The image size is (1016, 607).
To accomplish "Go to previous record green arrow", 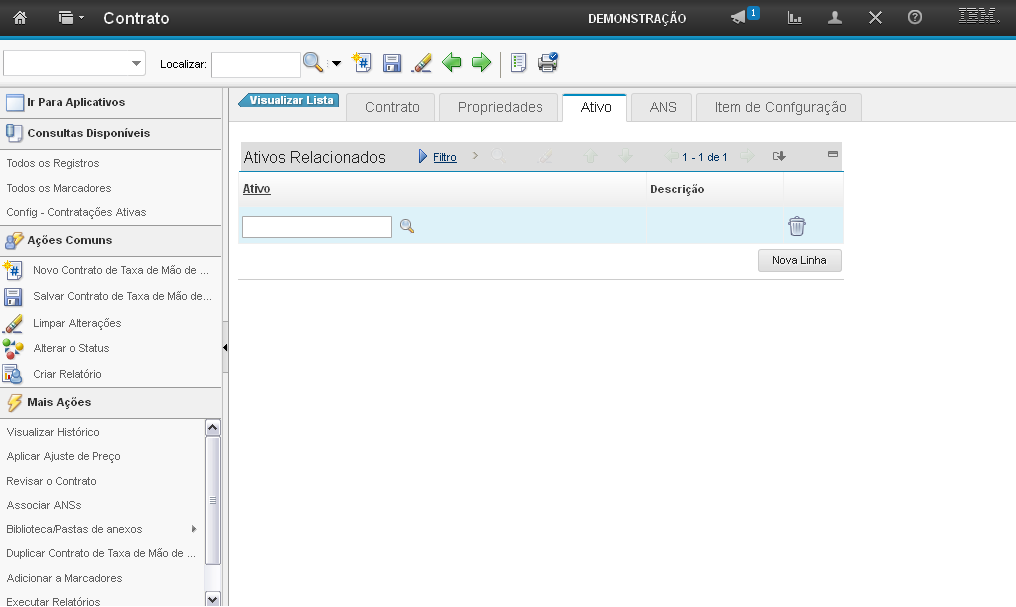I will [452, 63].
